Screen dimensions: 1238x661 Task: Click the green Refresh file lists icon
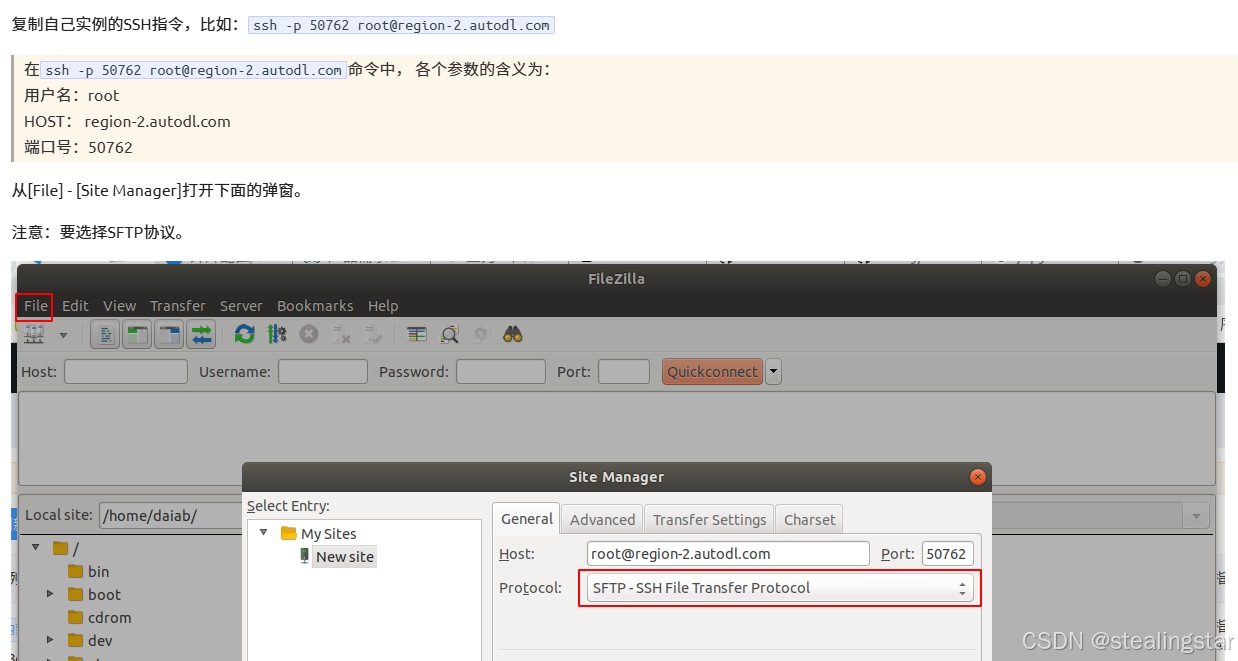(245, 334)
